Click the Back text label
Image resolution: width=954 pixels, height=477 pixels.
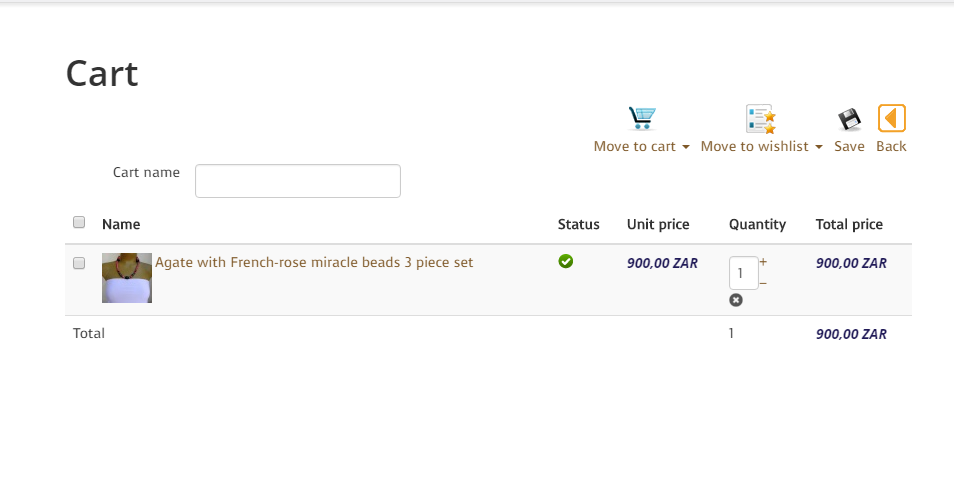891,147
